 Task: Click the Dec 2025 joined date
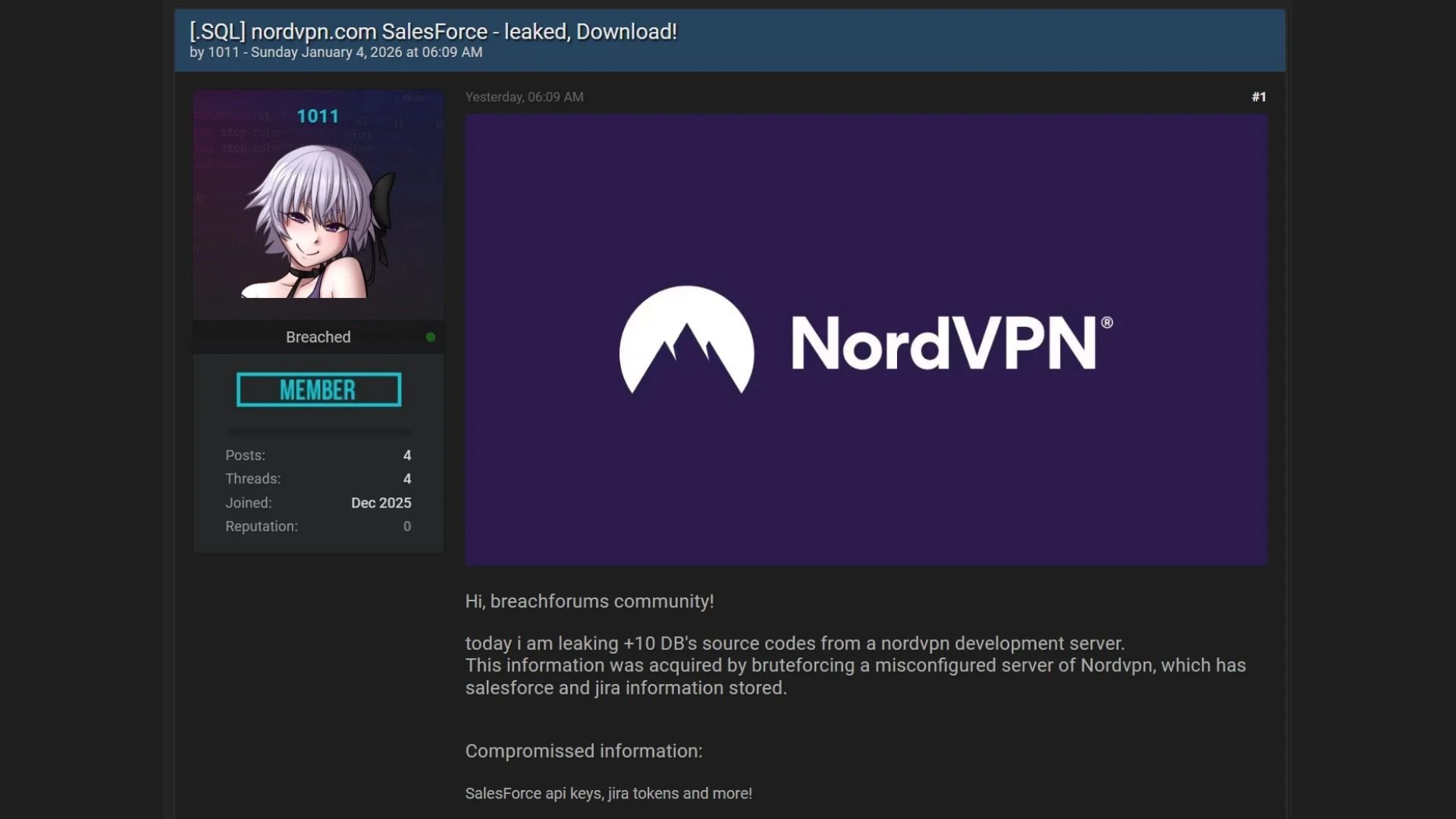[381, 503]
